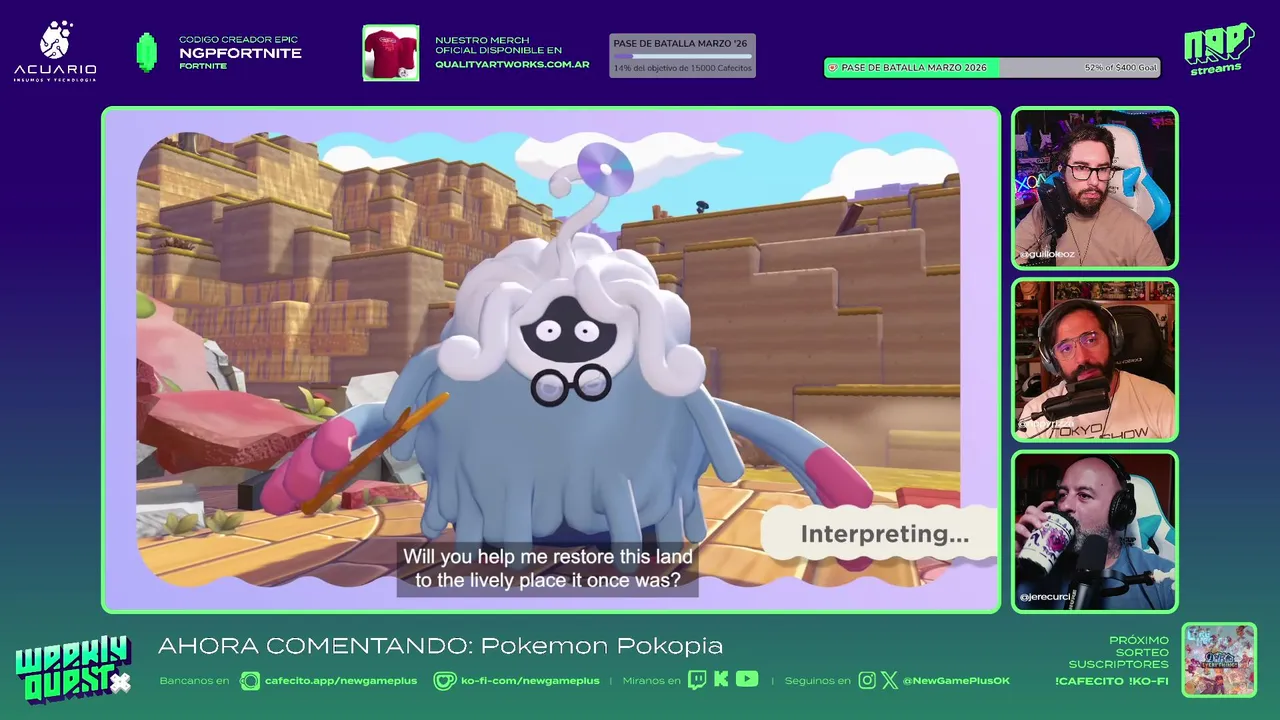1280x720 pixels.
Task: Open ko-fi.com/newgameplus link
Action: (x=530, y=681)
